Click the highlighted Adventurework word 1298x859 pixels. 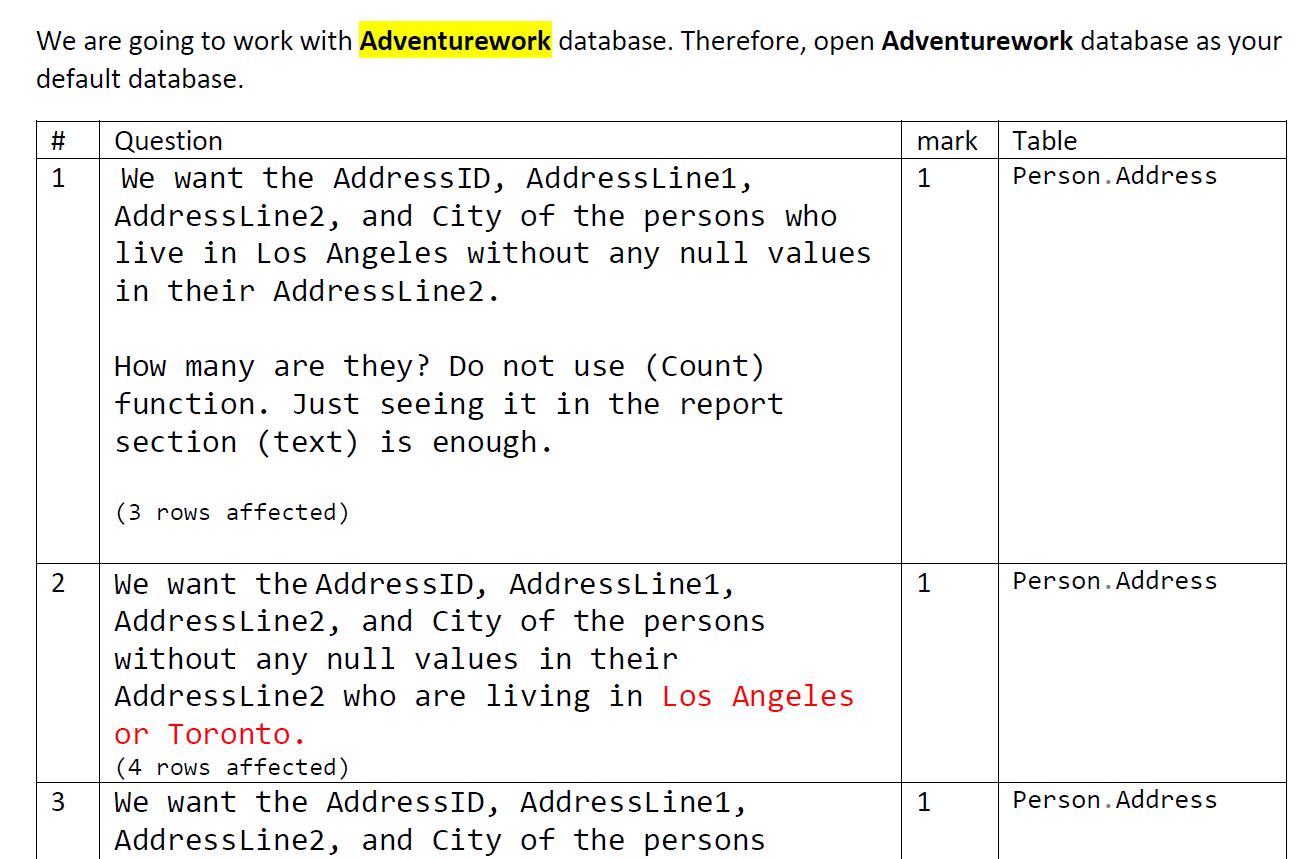click(455, 41)
